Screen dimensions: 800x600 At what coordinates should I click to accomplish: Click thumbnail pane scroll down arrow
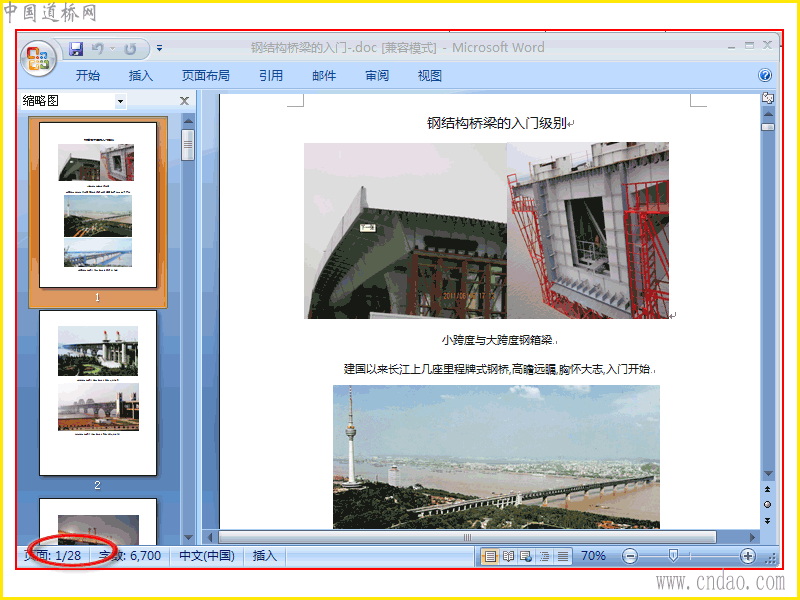coord(188,537)
